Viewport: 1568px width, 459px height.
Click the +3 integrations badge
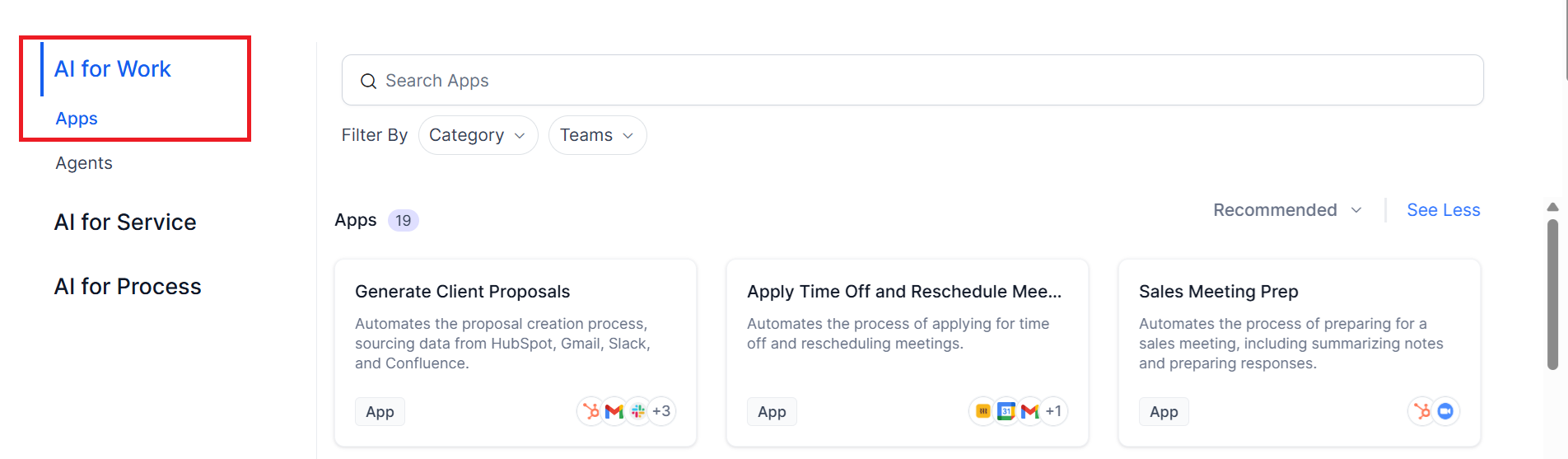click(x=661, y=410)
